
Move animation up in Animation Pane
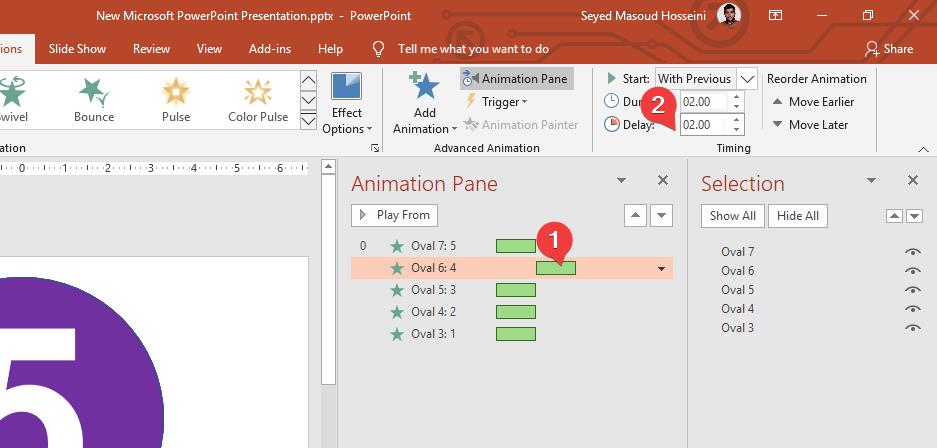coord(635,216)
